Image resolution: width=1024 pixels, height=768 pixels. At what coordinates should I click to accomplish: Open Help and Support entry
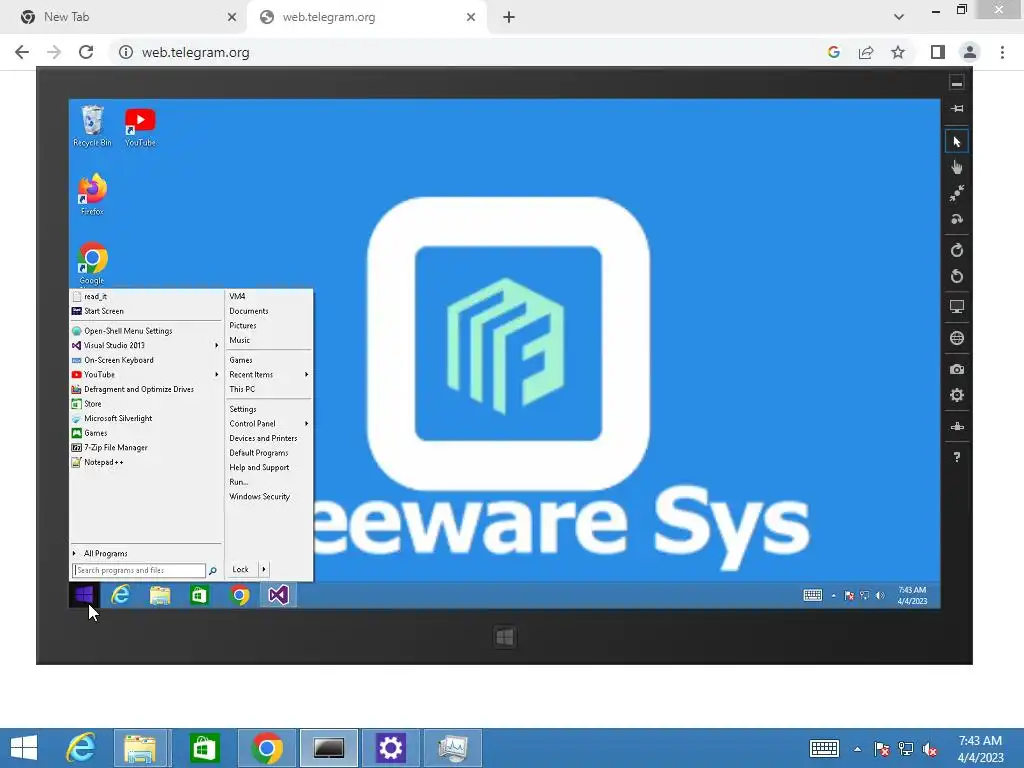(x=259, y=468)
